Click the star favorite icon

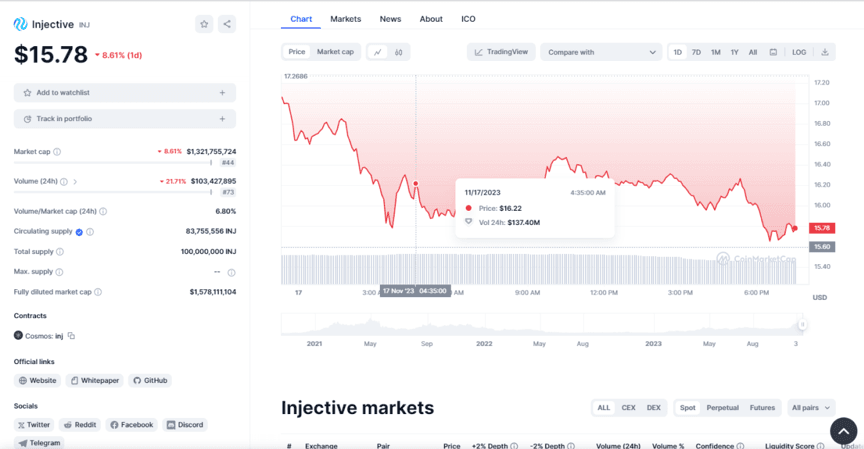coord(204,24)
